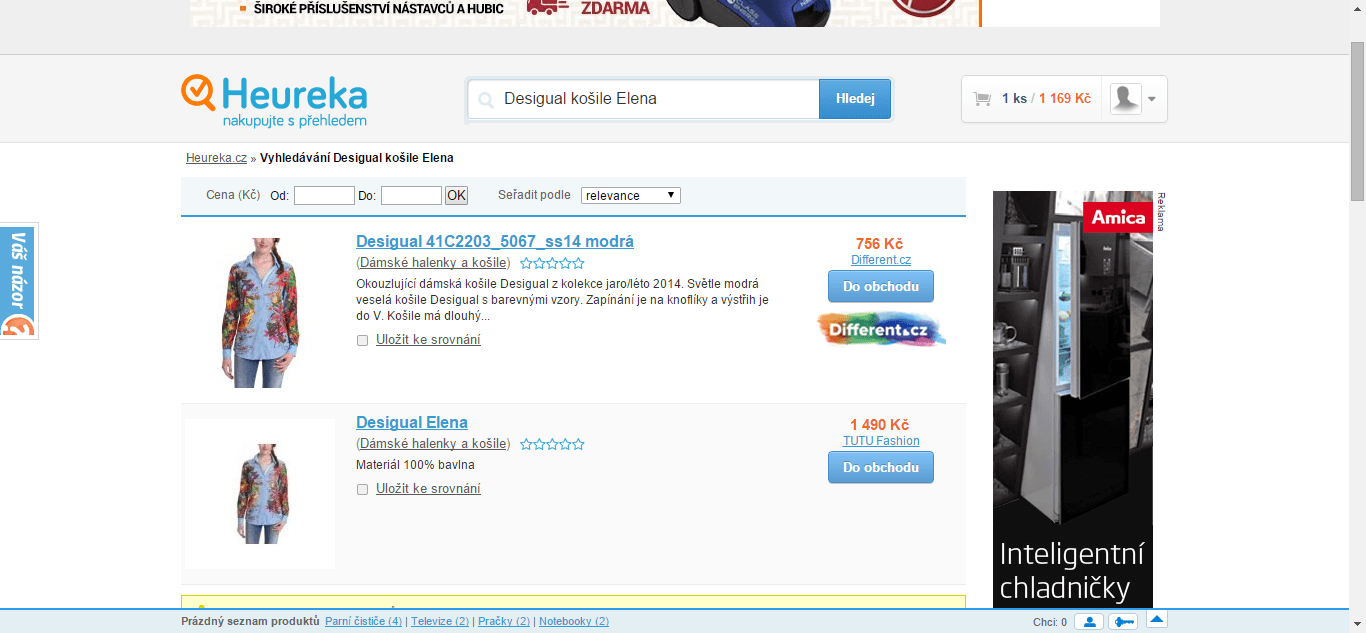Open Pračky (2) in bottom bar
Image resolution: width=1366 pixels, height=633 pixels.
504,622
